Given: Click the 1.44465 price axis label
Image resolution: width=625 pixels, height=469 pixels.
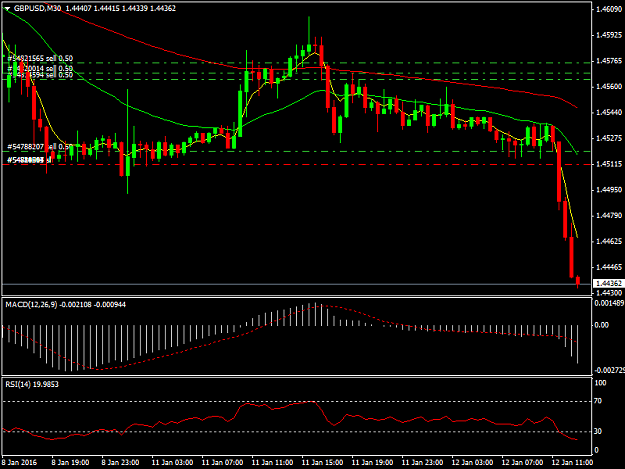Looking at the screenshot, I should (609, 267).
